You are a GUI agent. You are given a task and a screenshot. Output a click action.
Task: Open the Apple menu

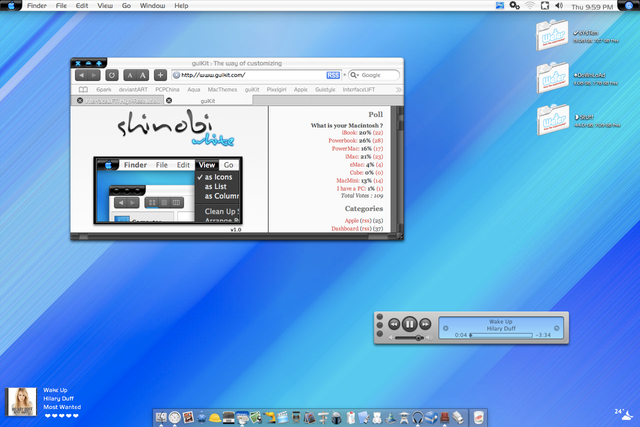(x=11, y=5)
